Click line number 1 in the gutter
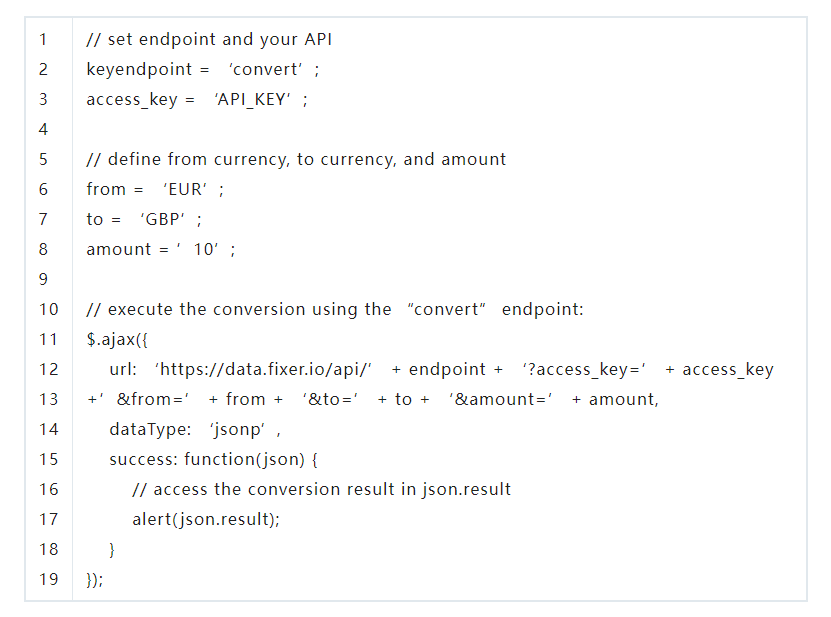 pos(43,40)
